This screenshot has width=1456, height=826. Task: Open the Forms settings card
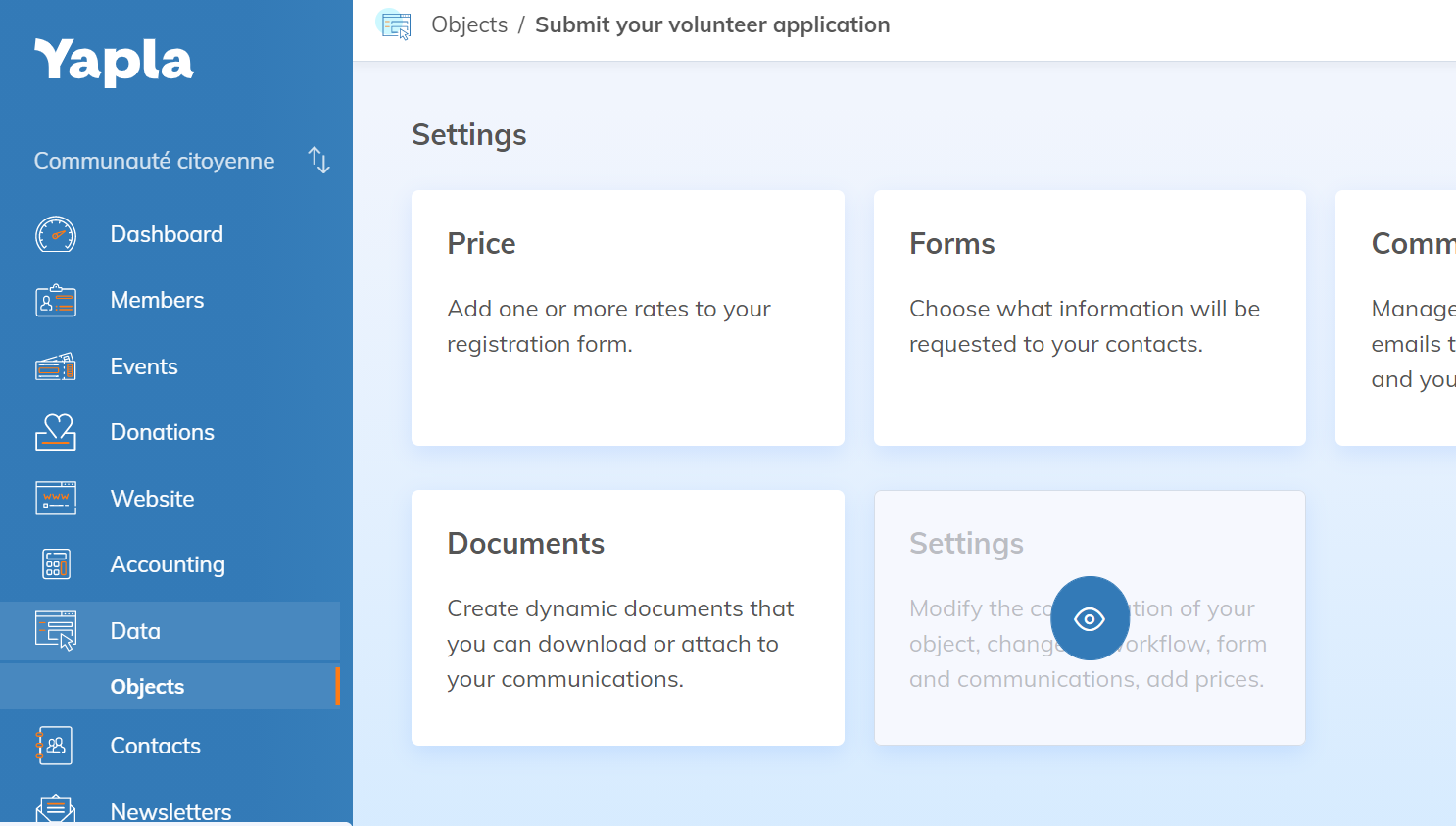click(x=1090, y=317)
